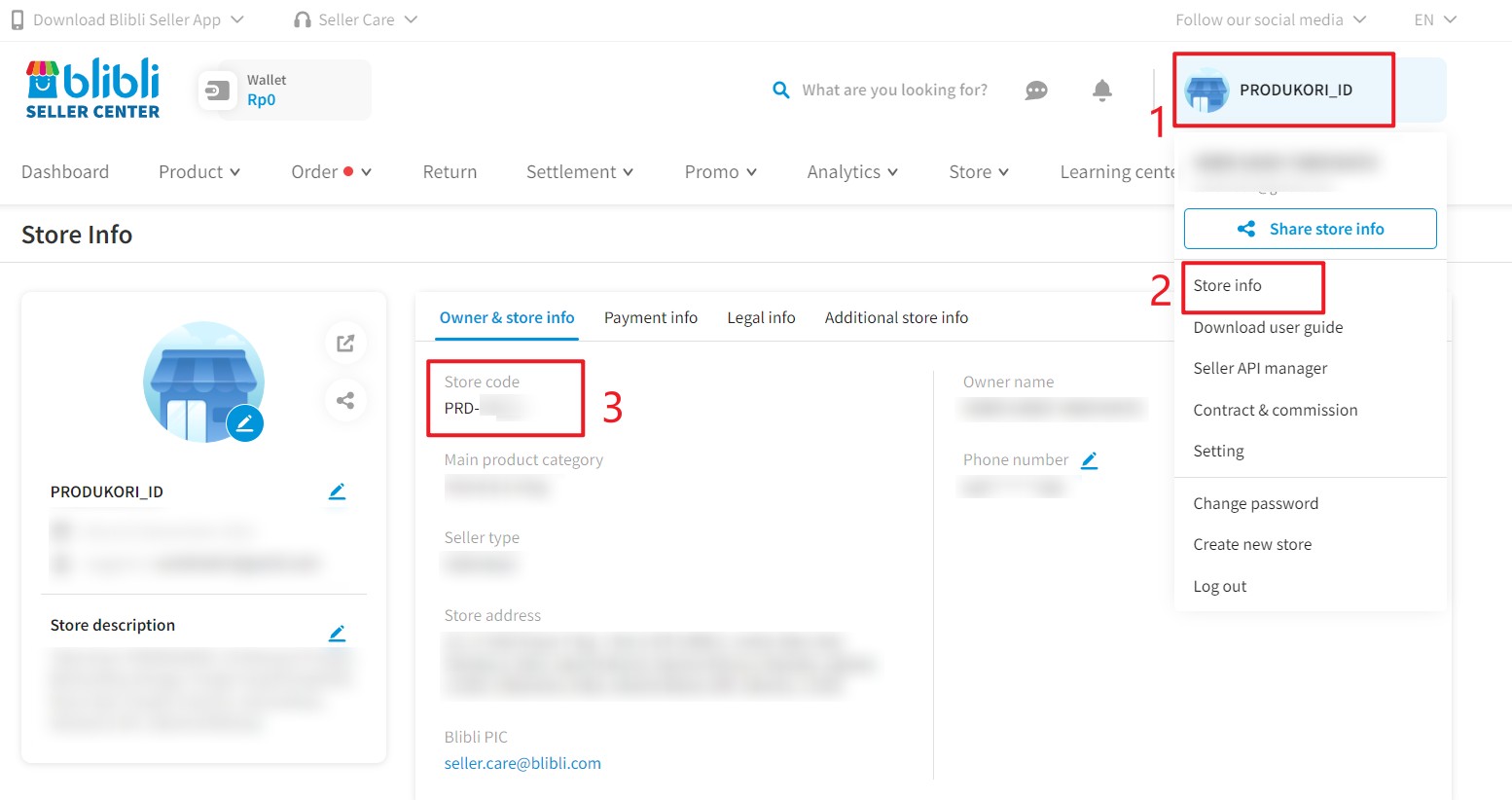Click the large store profile image
Viewport: 1512px width, 800px height.
tap(203, 382)
